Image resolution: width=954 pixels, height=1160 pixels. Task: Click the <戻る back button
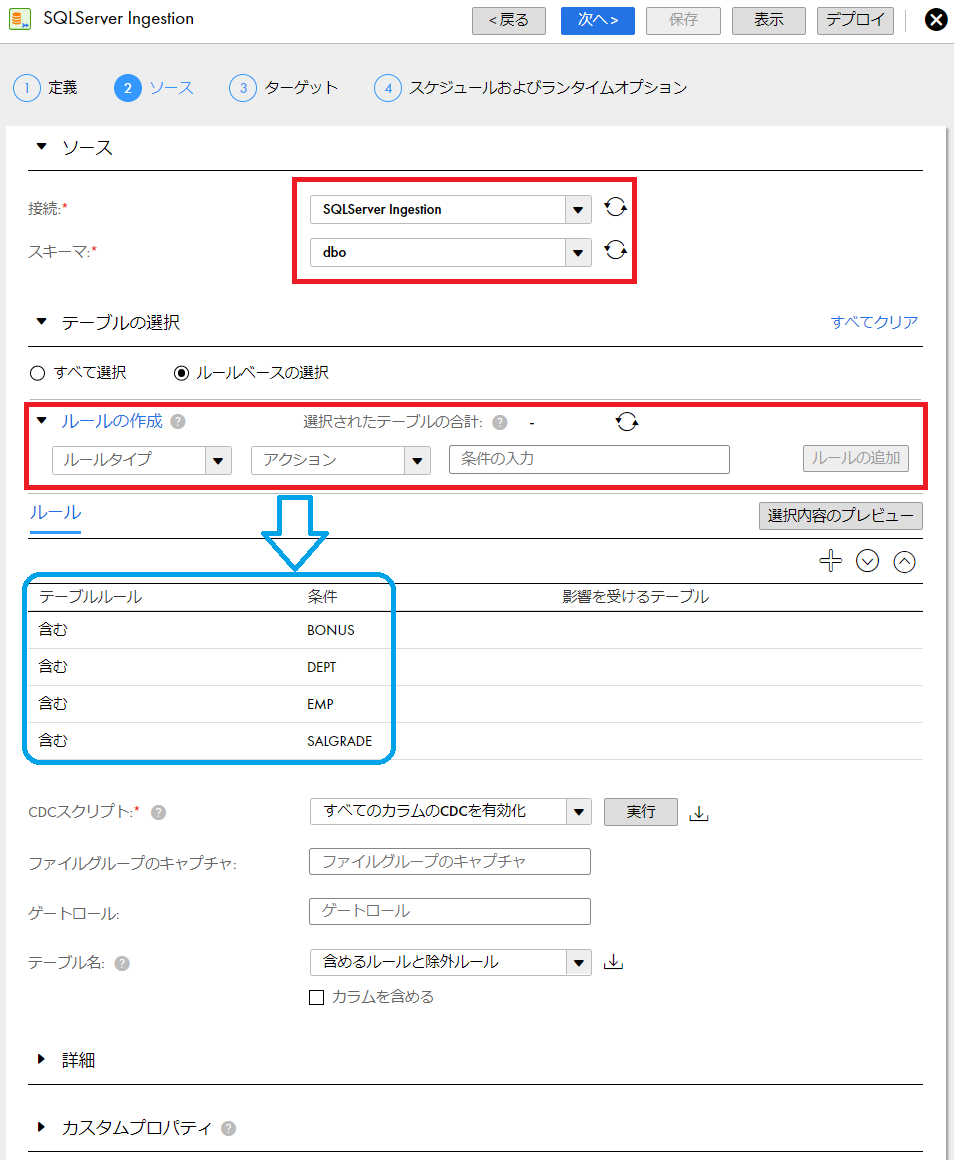509,21
